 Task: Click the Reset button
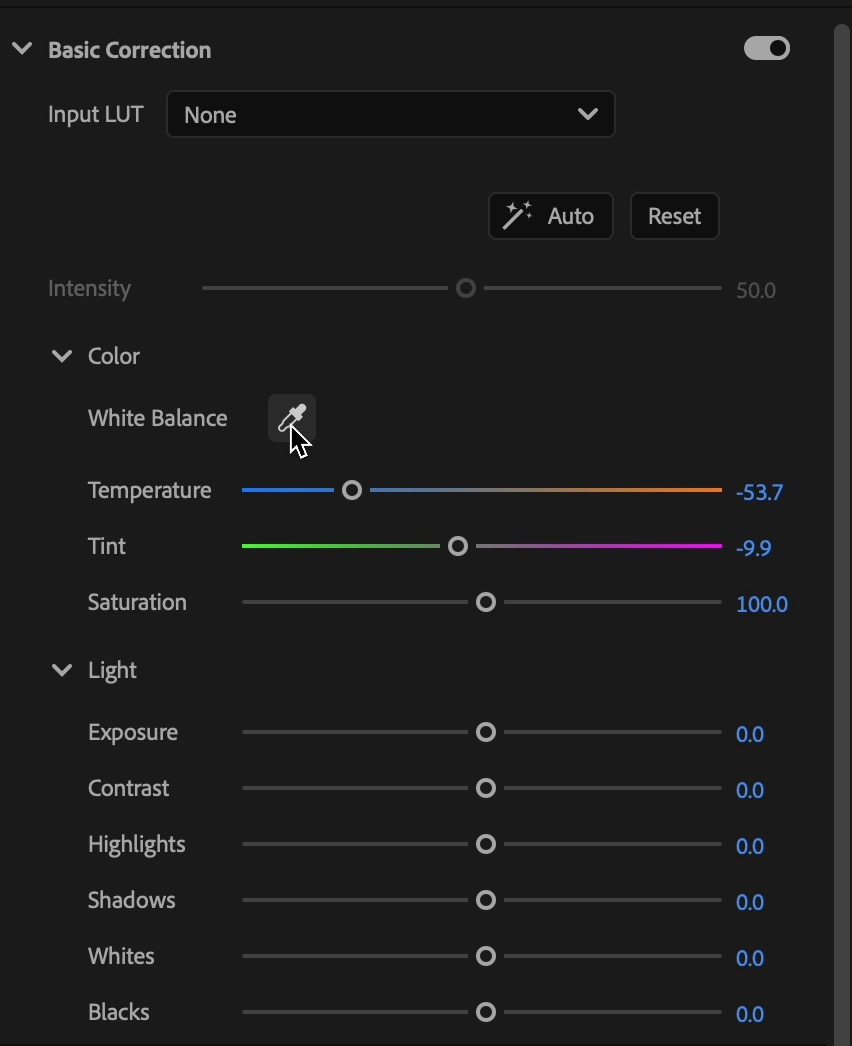tap(674, 216)
